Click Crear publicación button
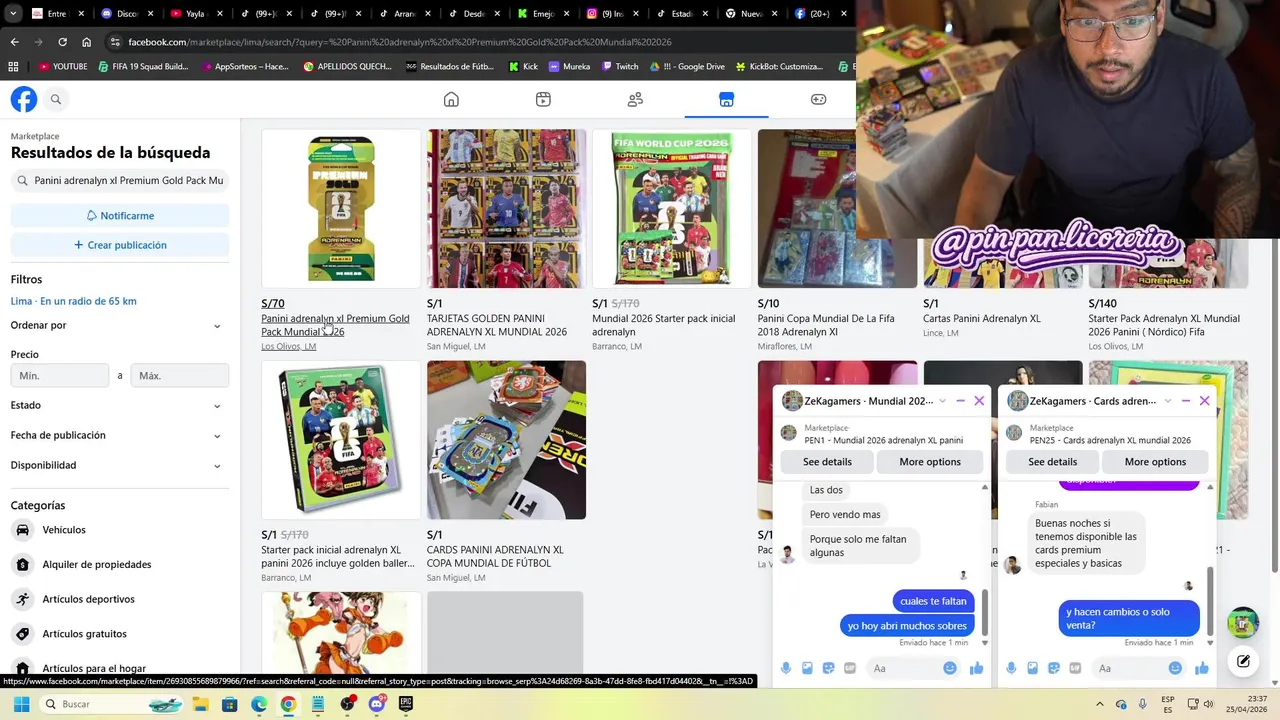Screen dimensions: 1280x720 click(120, 244)
